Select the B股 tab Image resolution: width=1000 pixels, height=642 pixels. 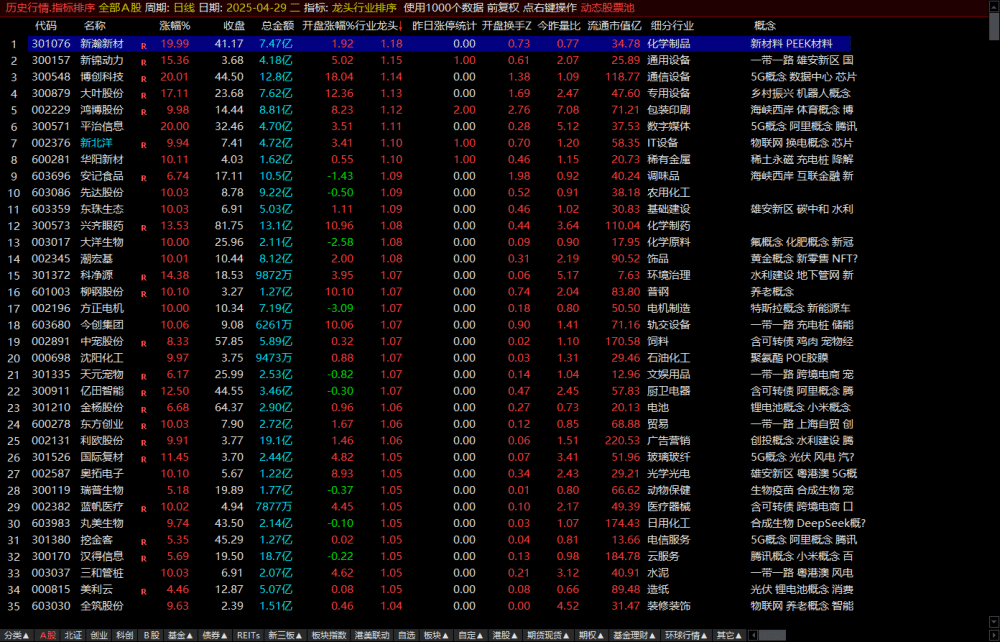click(x=151, y=636)
